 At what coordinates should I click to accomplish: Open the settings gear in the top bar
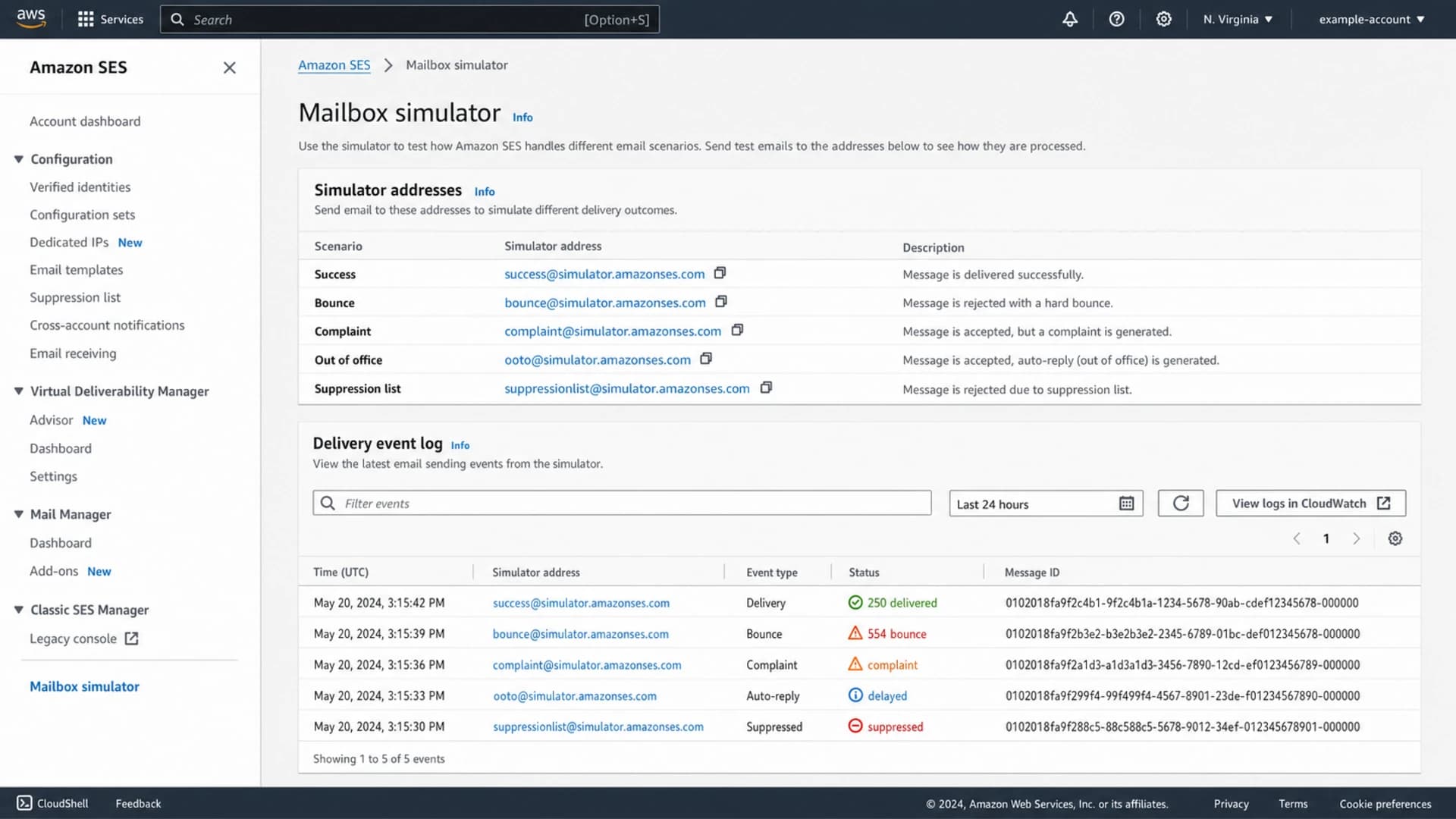pos(1163,19)
